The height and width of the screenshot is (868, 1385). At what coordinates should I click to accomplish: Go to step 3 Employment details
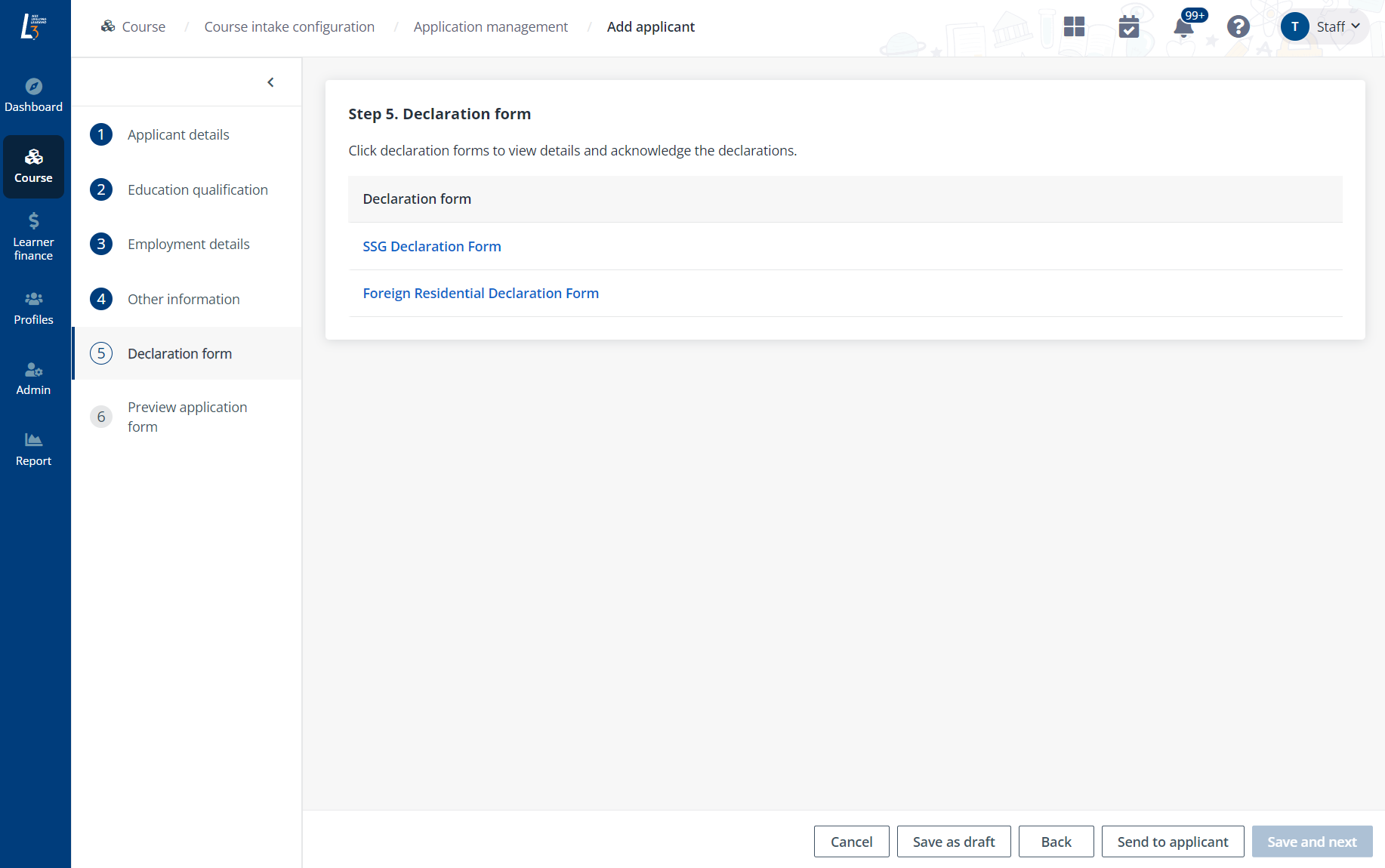188,245
